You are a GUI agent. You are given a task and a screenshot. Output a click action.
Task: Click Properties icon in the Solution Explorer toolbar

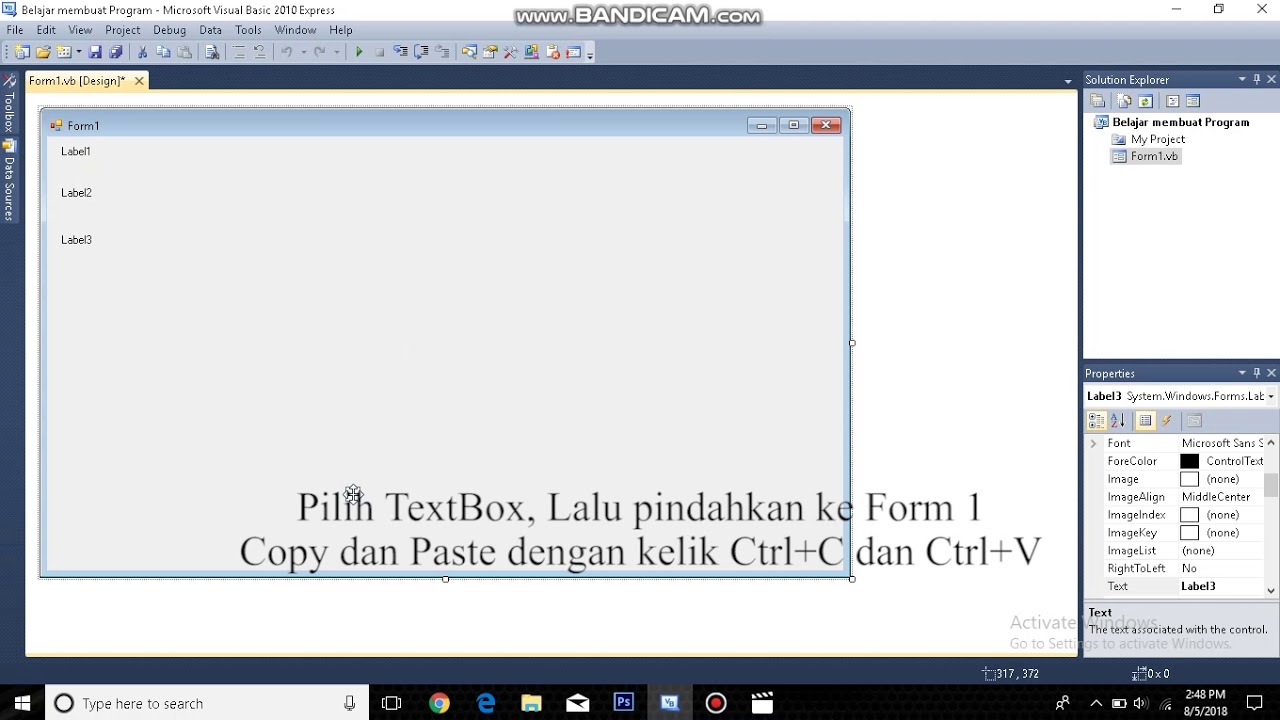click(1098, 101)
